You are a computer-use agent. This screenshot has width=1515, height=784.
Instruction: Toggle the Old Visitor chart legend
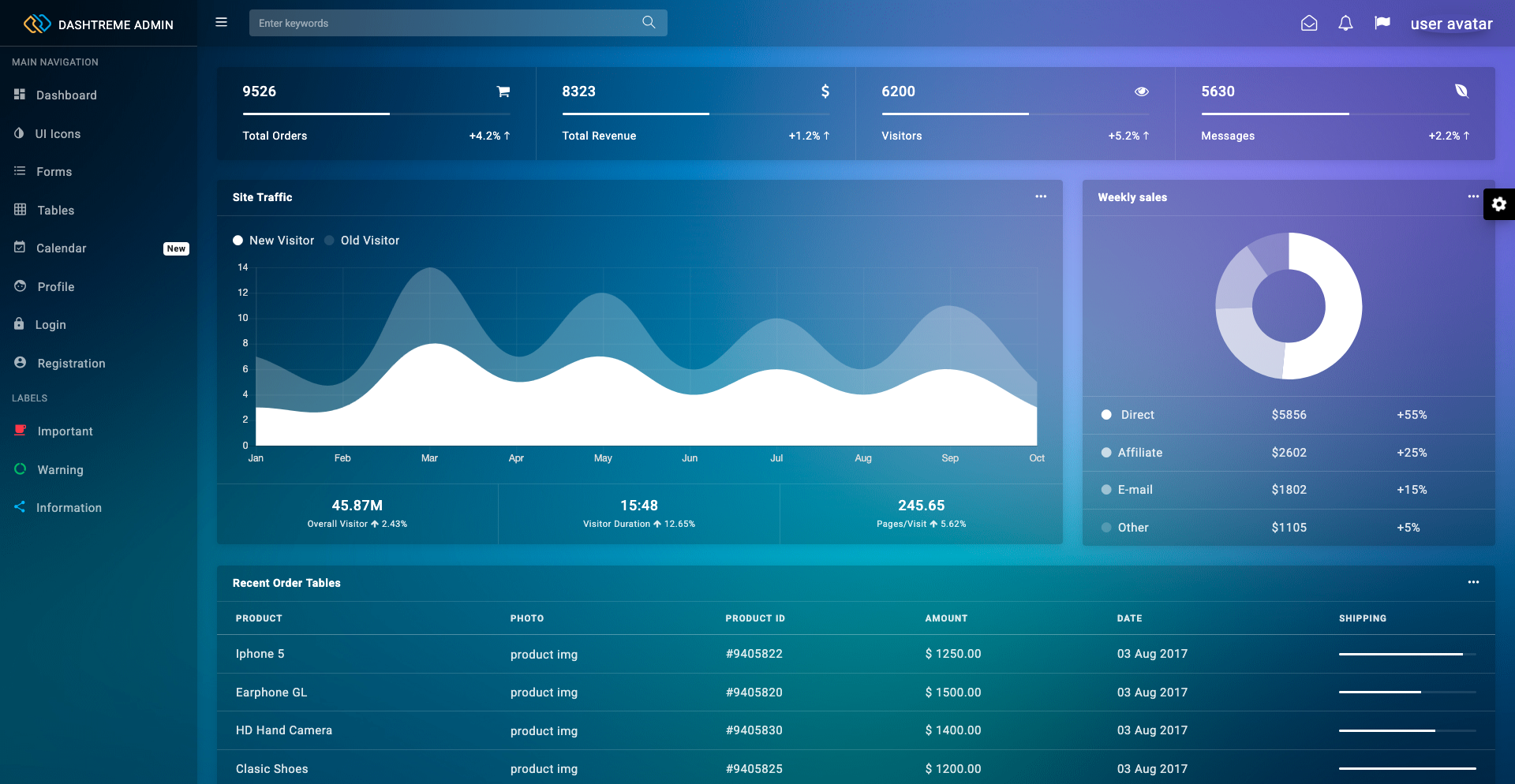362,241
